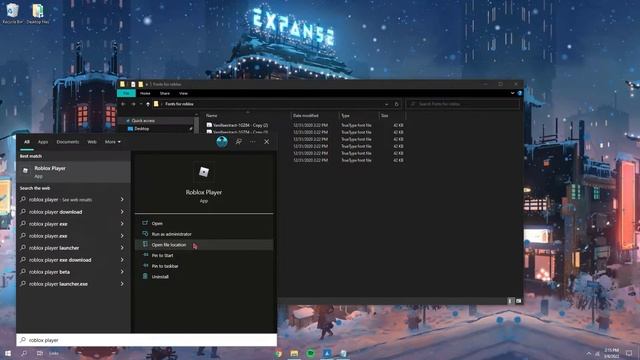Click the large Roblox Player app icon
This screenshot has width=640, height=360.
point(204,172)
